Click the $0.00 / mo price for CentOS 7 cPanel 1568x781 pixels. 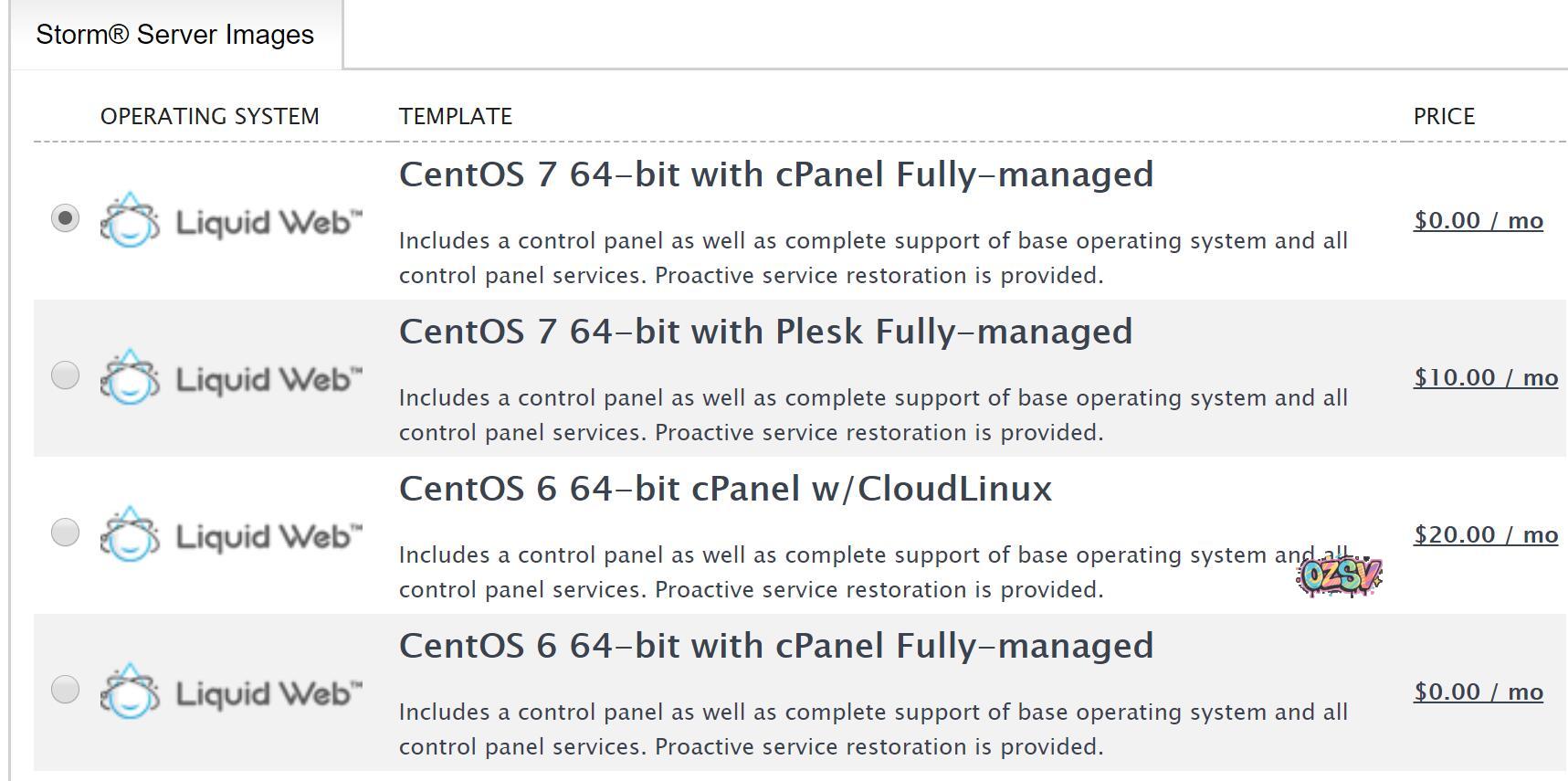(1479, 221)
